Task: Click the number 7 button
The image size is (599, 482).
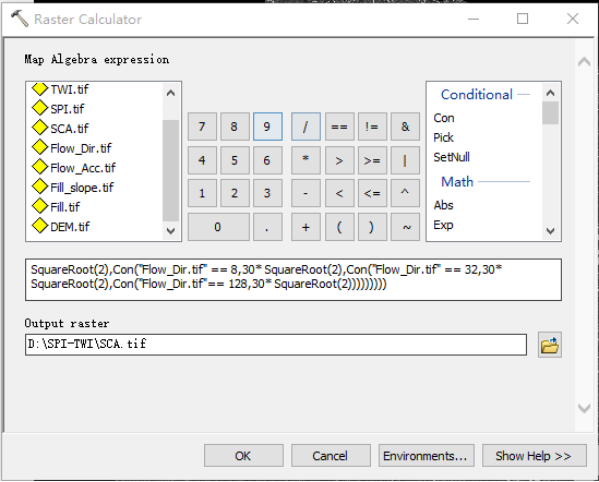Action: (202, 126)
